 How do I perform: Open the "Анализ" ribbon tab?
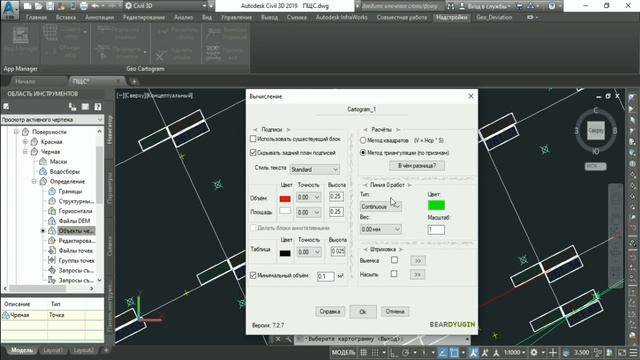point(183,18)
